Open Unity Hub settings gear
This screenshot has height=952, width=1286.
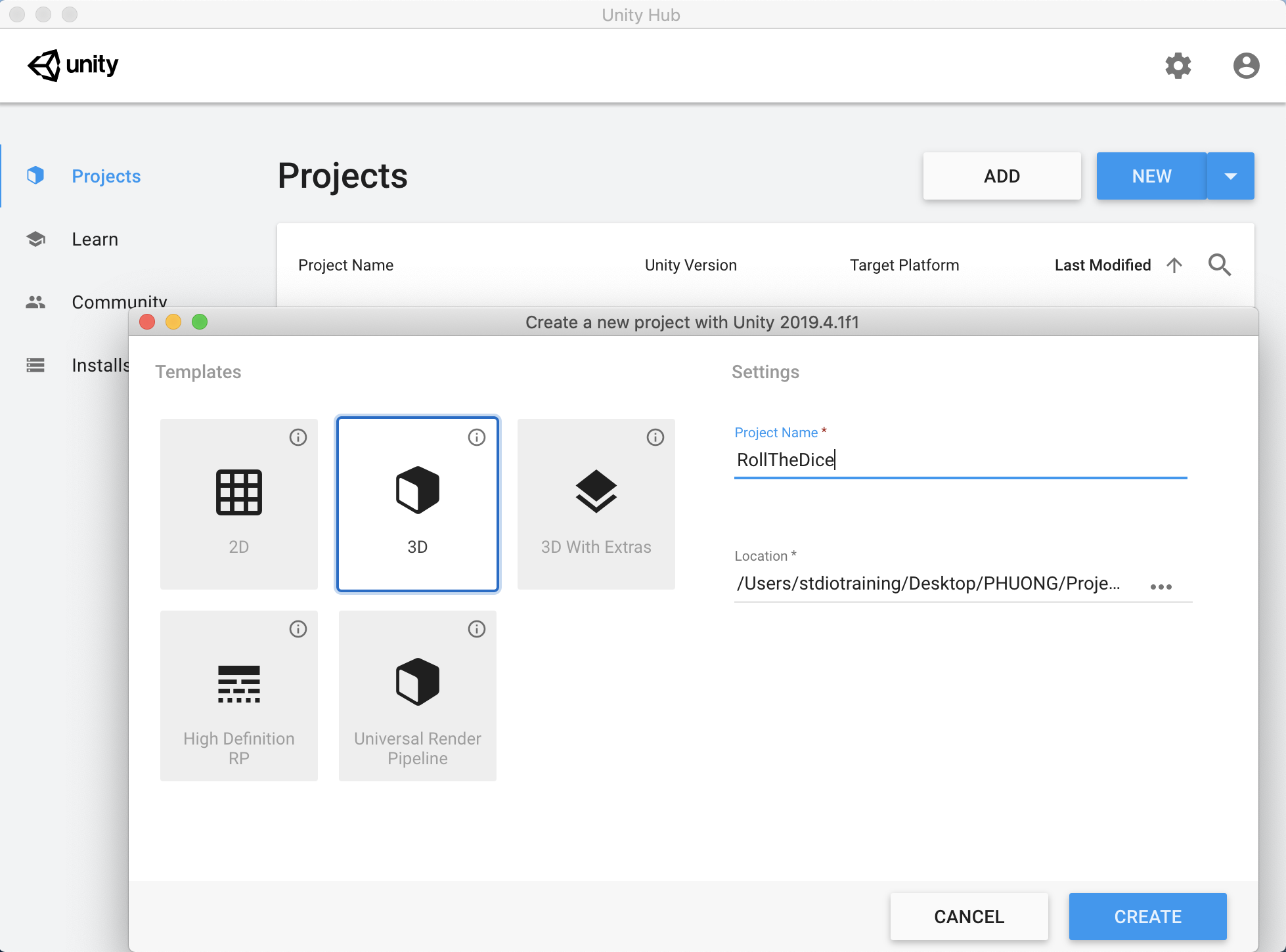pyautogui.click(x=1178, y=66)
